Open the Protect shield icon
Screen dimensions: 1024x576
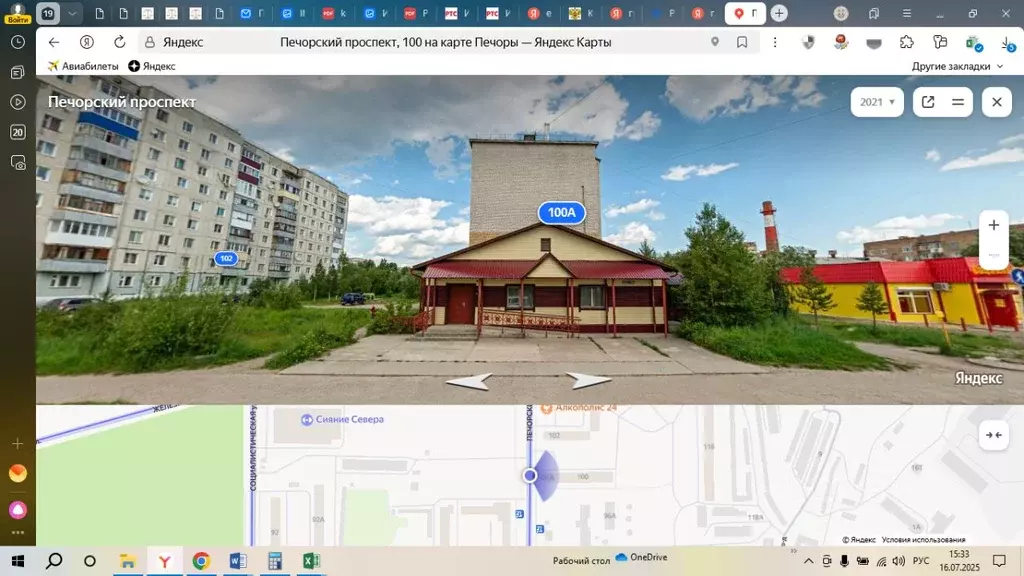pos(808,42)
